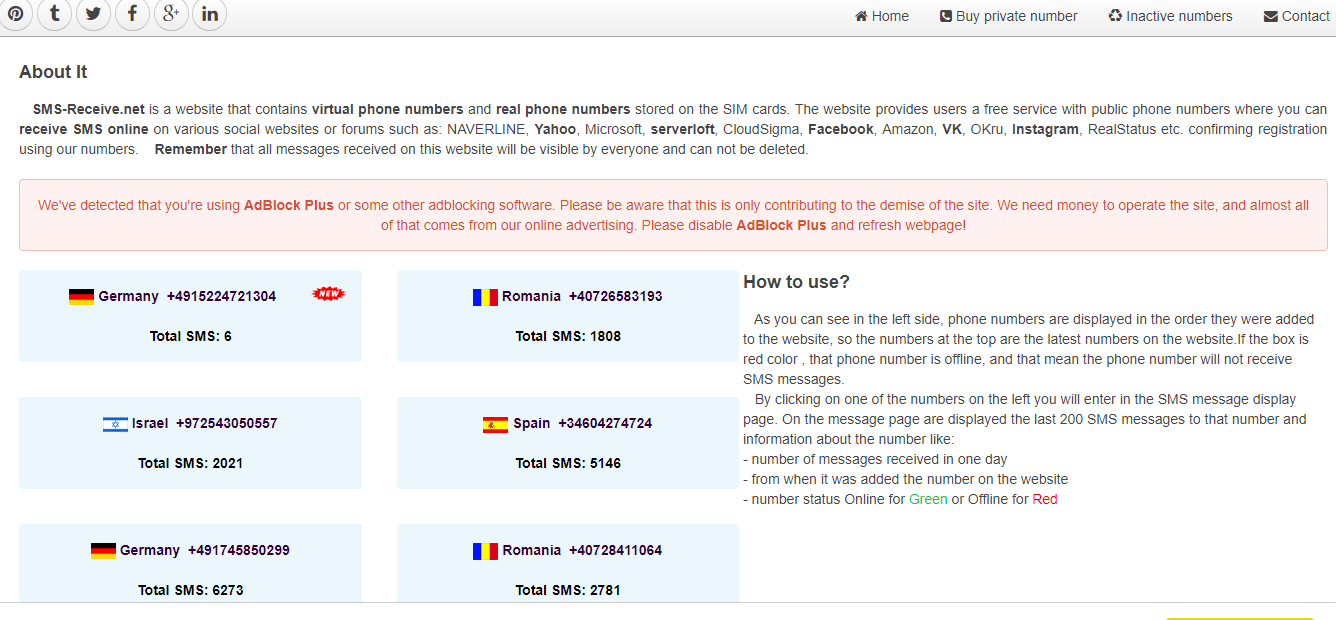1336x620 pixels.
Task: Click the LinkedIn share icon
Action: (x=209, y=14)
